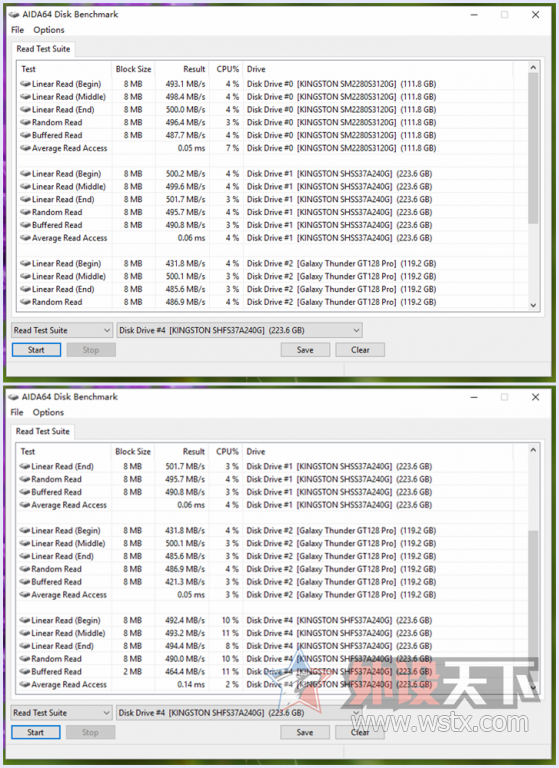Top window: click Linear Read (End) label, 485.6 MB/s row

[63, 289]
